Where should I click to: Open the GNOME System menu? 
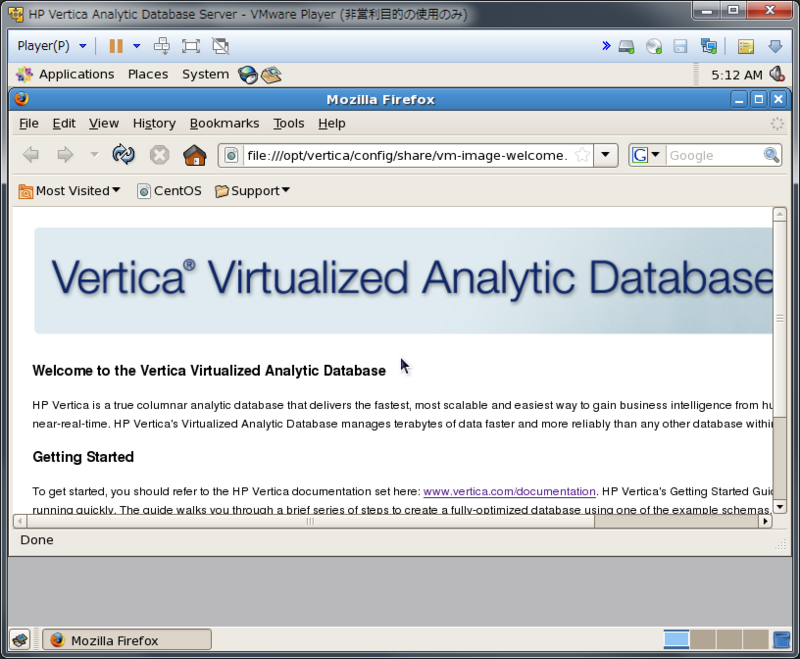click(205, 74)
